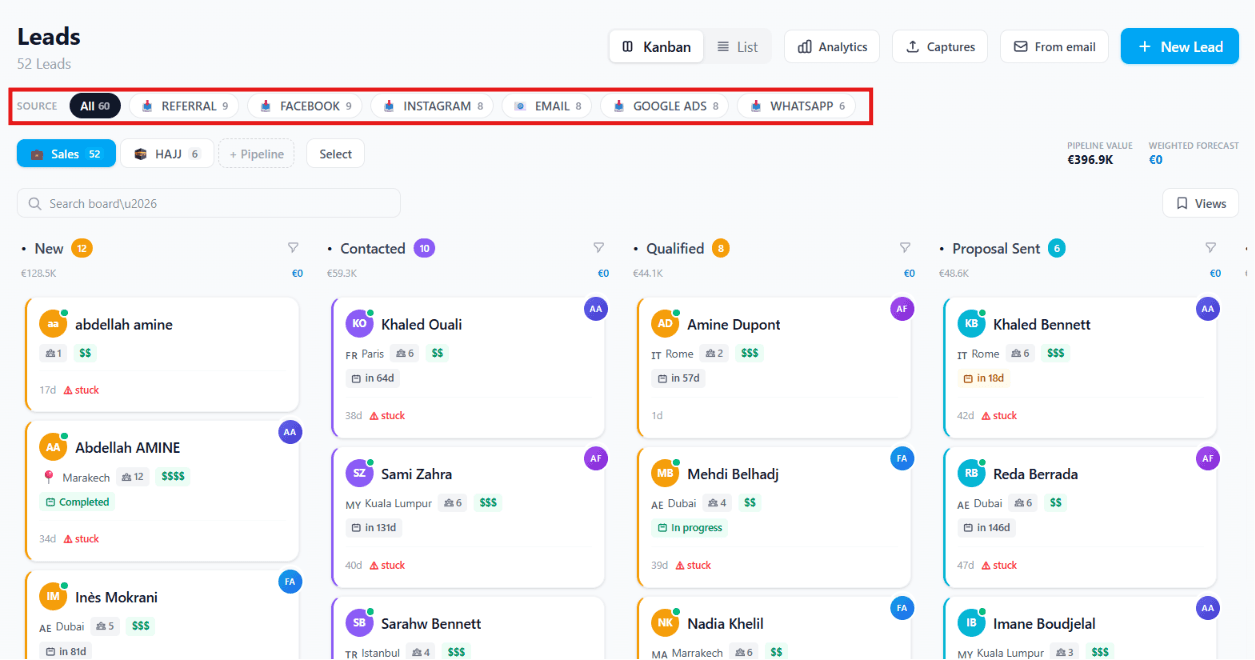Click FA assignee badge on Mehdi Belhadj card

tap(902, 459)
